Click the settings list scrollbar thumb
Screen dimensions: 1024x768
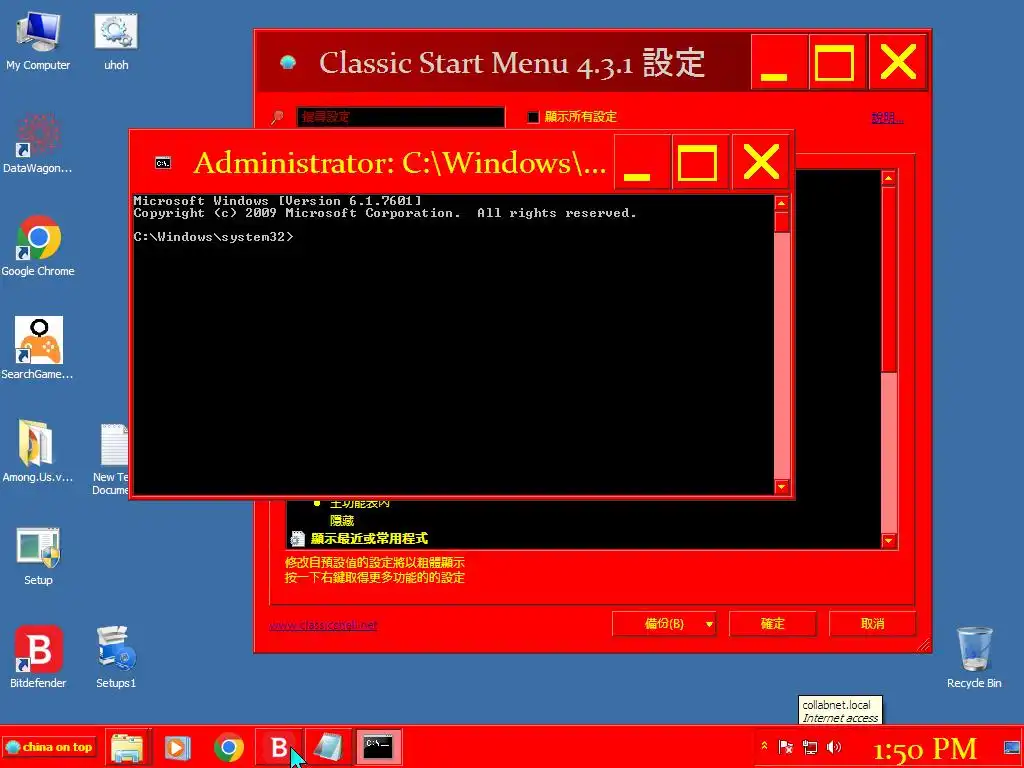click(888, 280)
